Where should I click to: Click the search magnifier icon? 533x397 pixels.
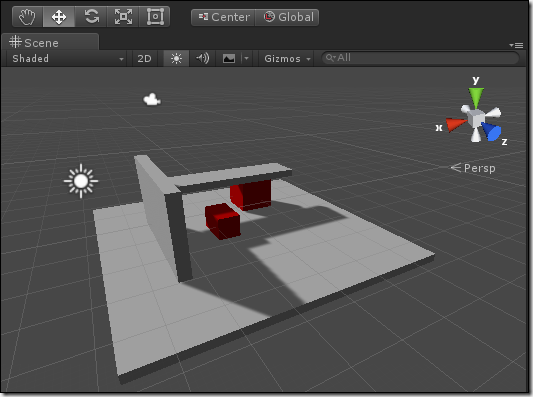[x=330, y=58]
